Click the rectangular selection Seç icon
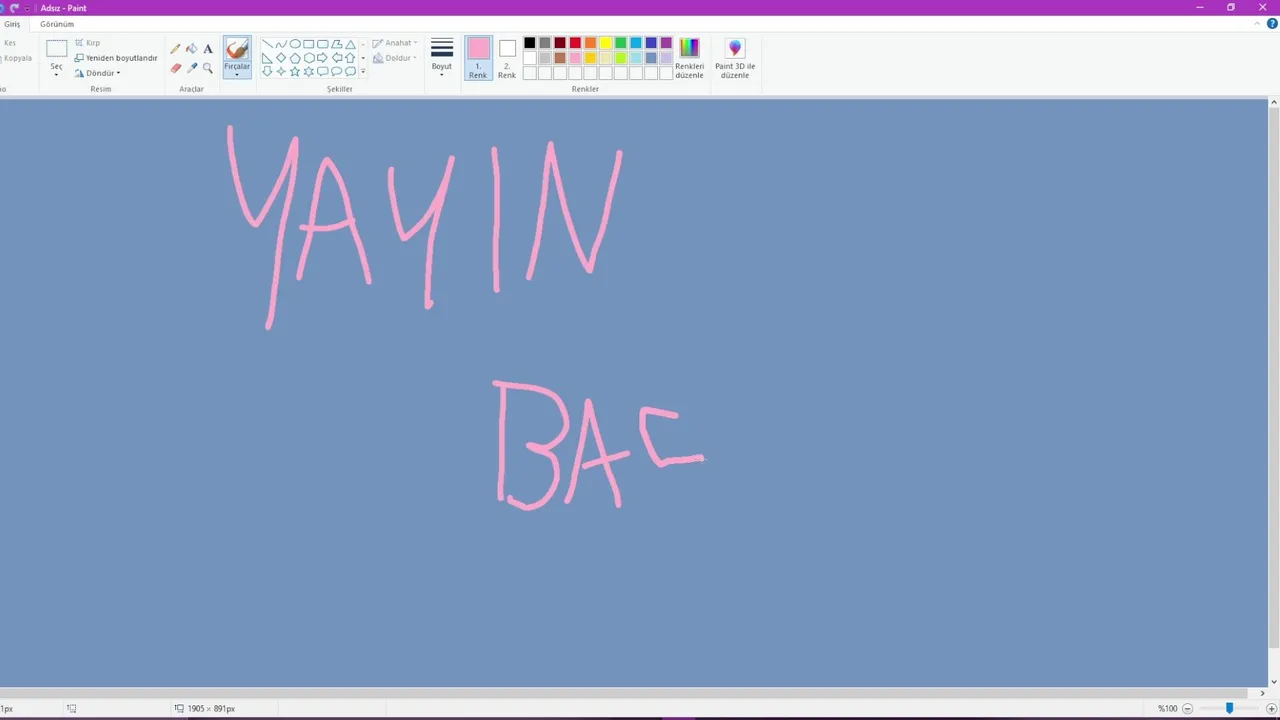This screenshot has width=1280, height=720. pos(56,48)
